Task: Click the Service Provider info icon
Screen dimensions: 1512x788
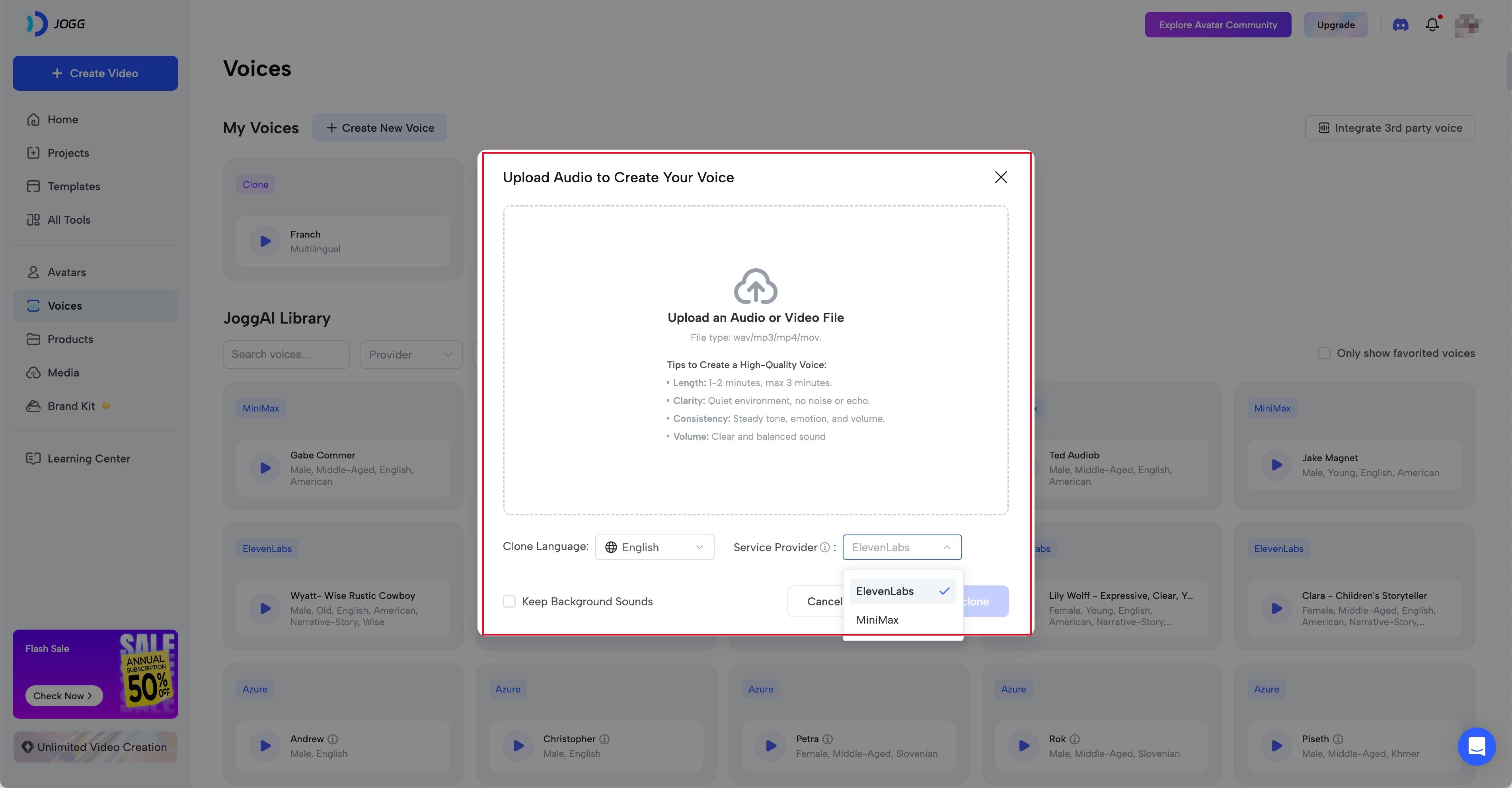Action: (825, 547)
